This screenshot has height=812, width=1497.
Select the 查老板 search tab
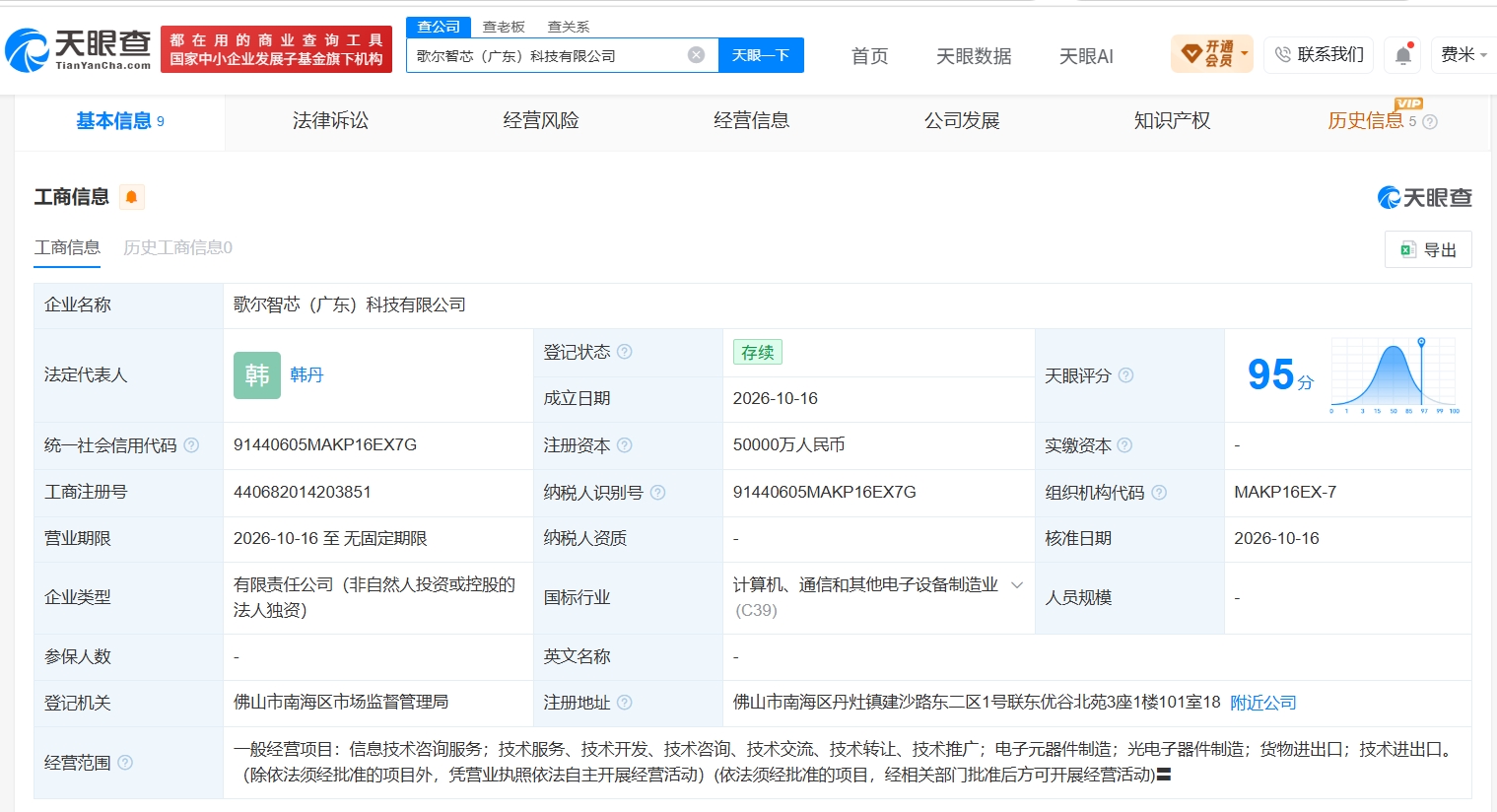coord(504,27)
